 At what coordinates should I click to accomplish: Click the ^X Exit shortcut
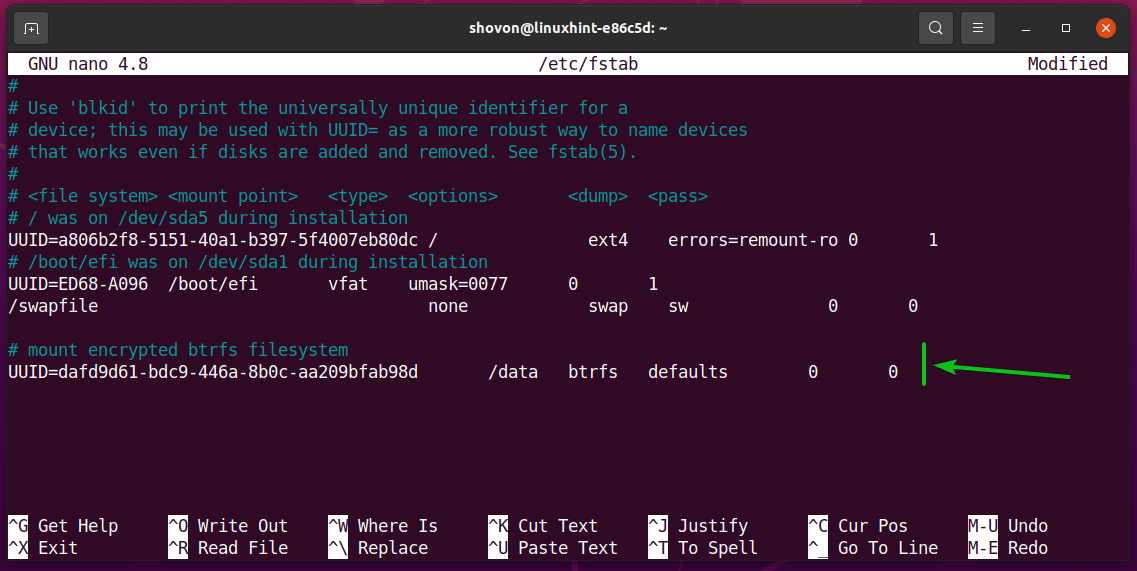(x=48, y=548)
